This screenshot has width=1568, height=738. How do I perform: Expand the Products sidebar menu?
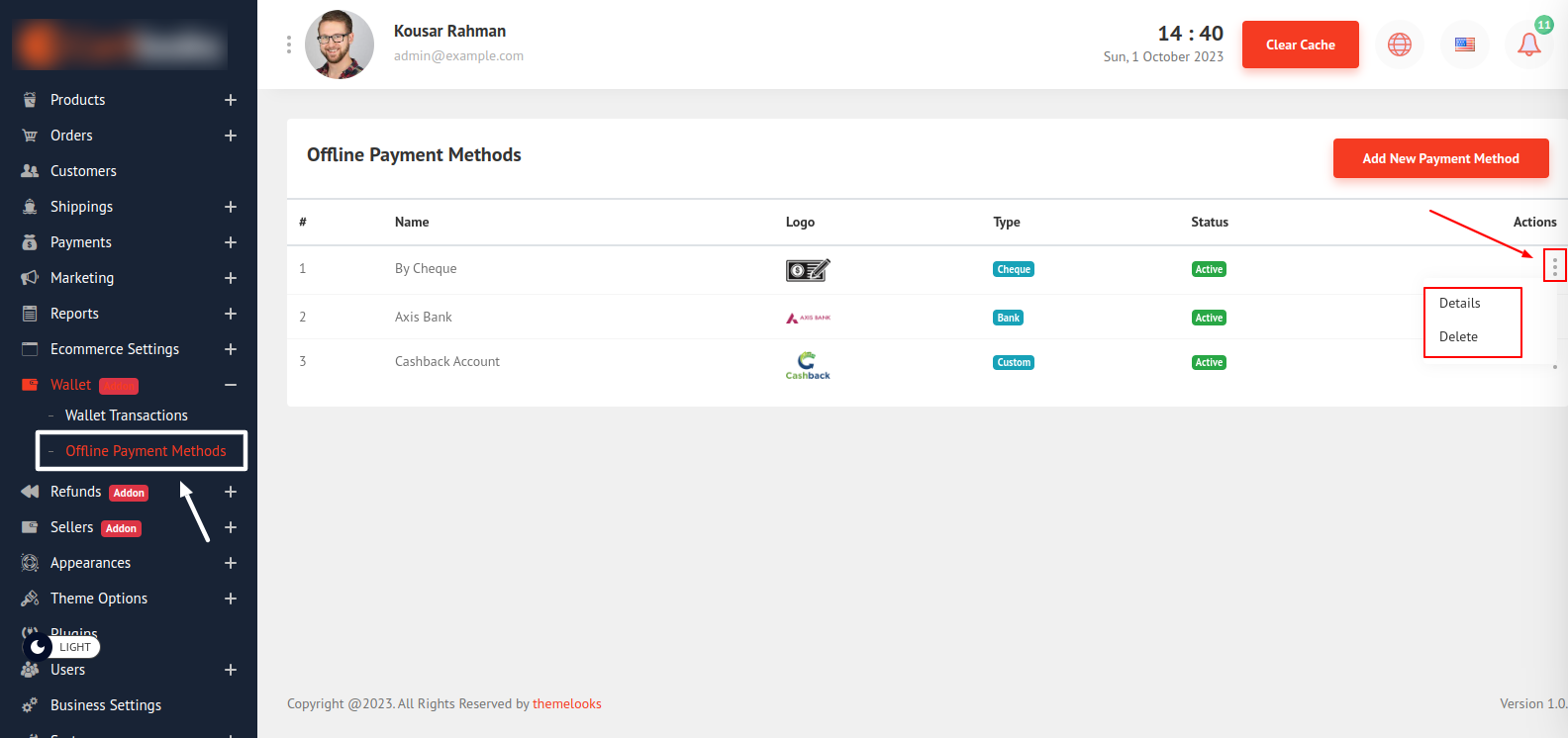[x=230, y=100]
